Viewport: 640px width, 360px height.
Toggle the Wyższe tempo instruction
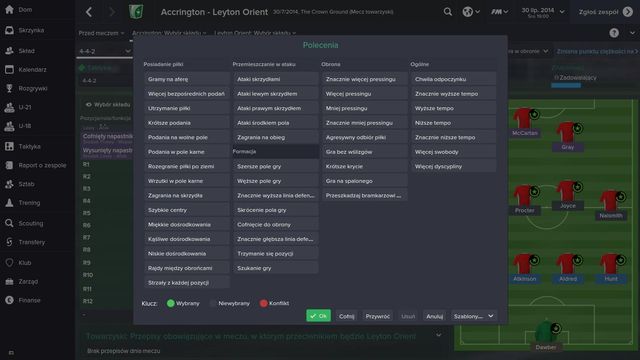pyautogui.click(x=454, y=108)
